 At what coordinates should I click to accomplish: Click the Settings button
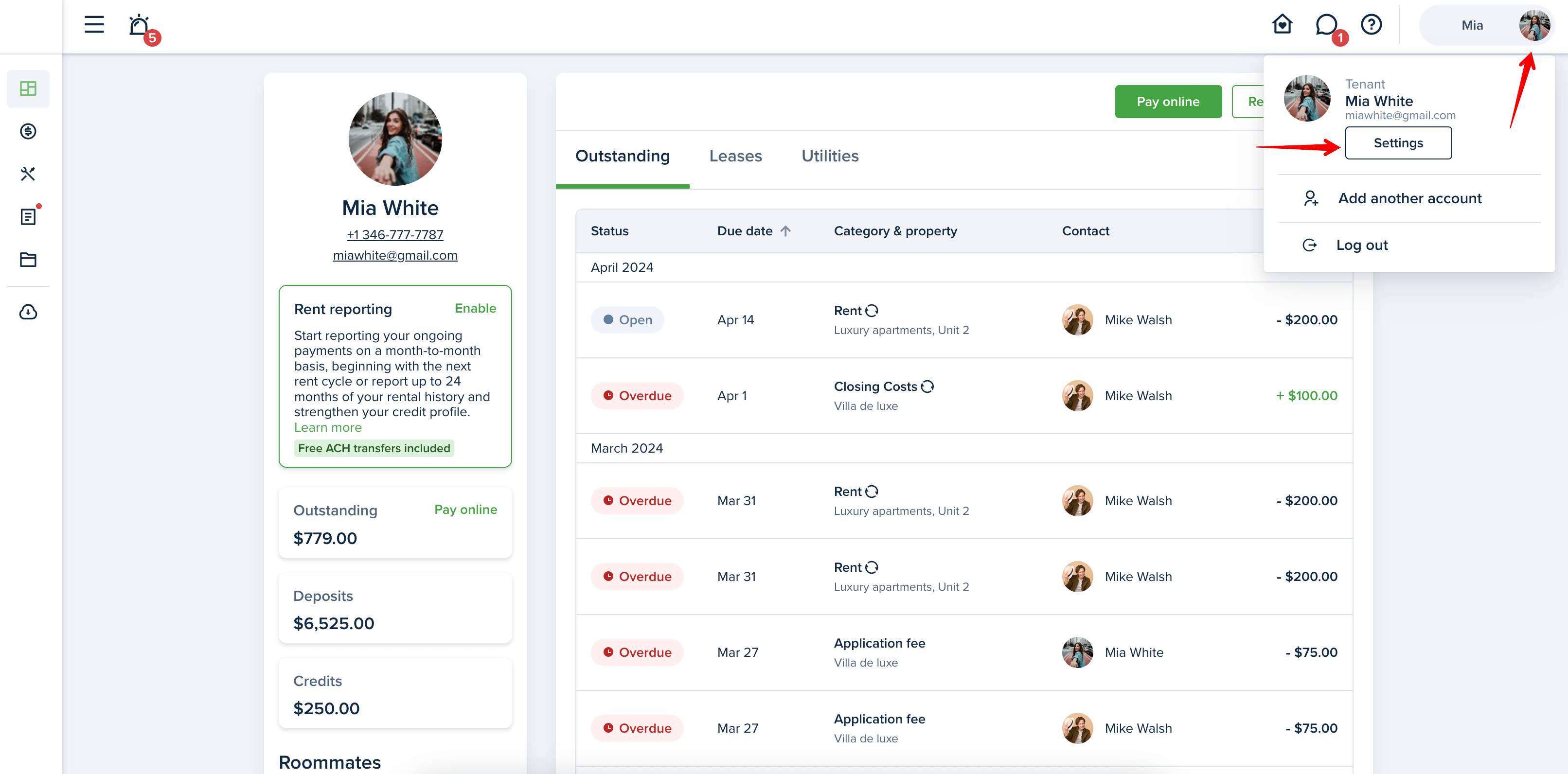(x=1398, y=143)
